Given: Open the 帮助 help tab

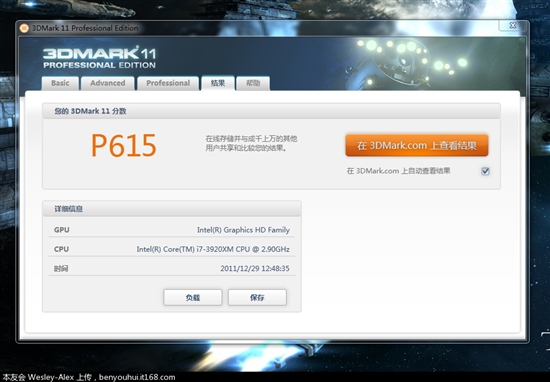Looking at the screenshot, I should pyautogui.click(x=253, y=83).
